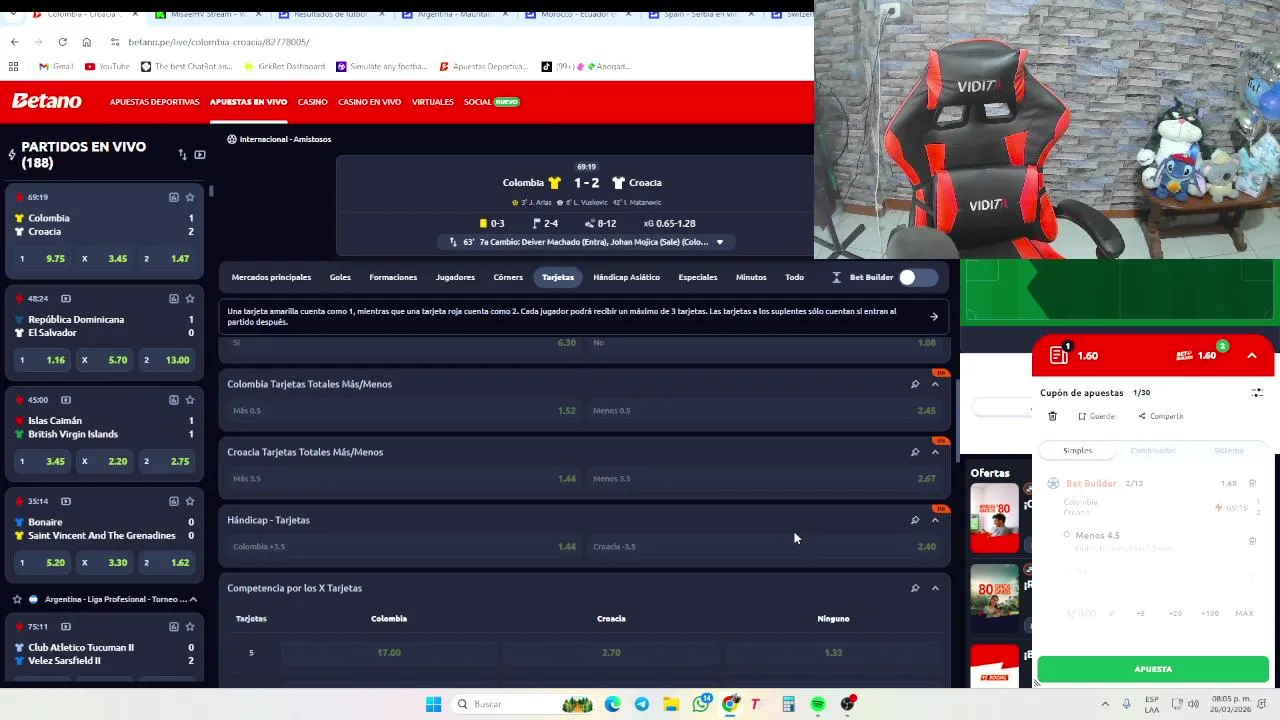
Task: Open bet slip settings sliders icon
Action: tap(1257, 393)
